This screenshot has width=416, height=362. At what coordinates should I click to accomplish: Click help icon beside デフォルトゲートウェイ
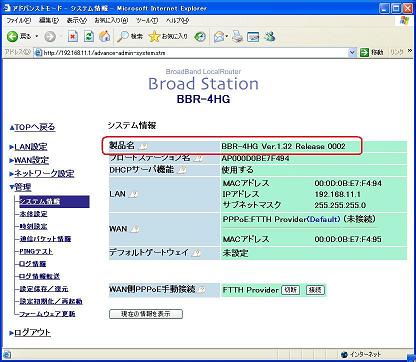(x=196, y=253)
